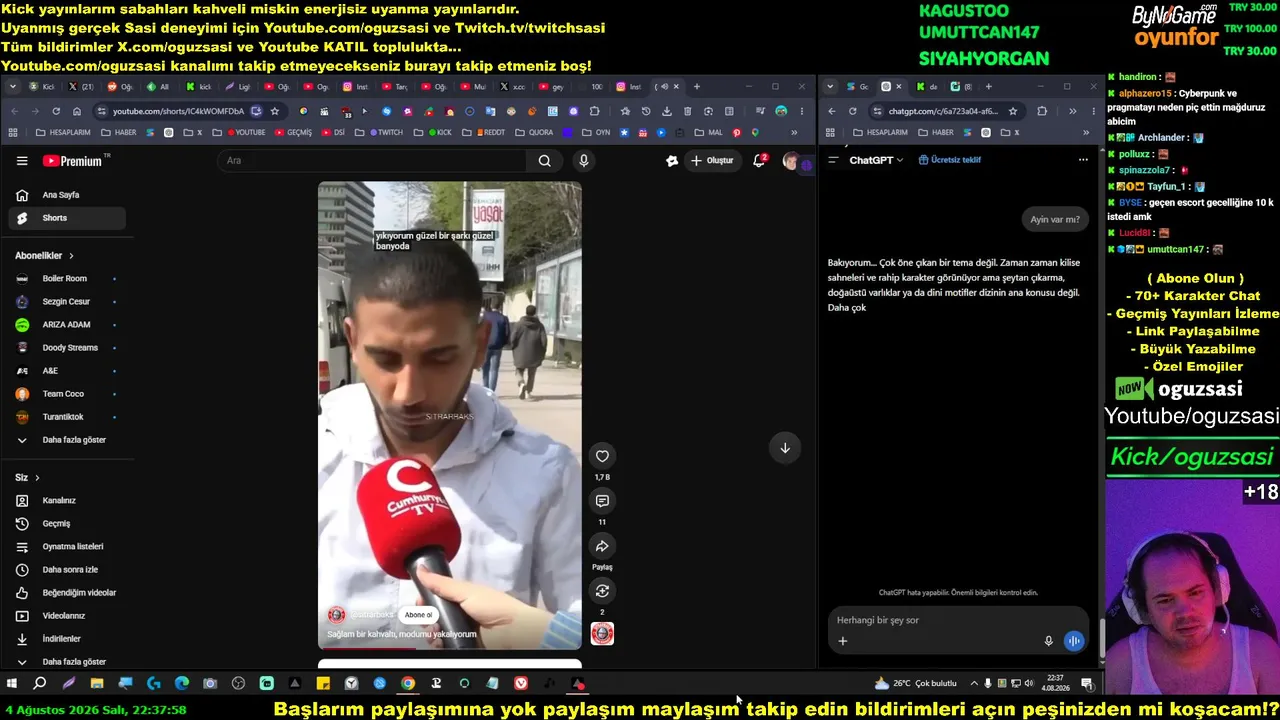
Task: Click the YouTube search magnifier button
Action: coord(544,161)
